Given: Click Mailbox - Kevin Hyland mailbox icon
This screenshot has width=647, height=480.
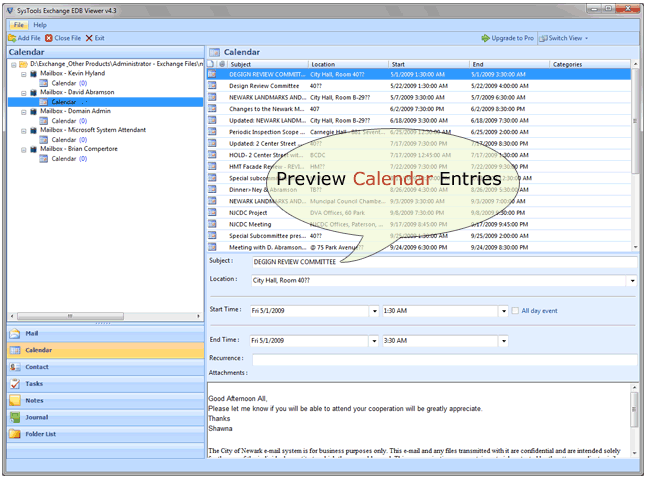Looking at the screenshot, I should [x=33, y=74].
